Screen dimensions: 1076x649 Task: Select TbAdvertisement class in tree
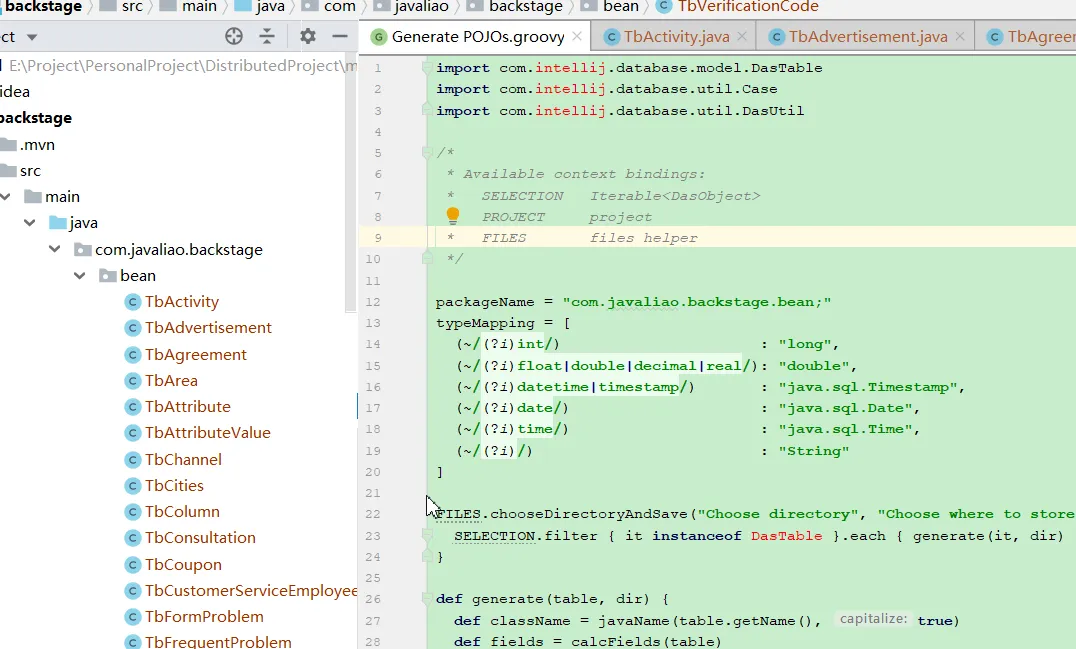pyautogui.click(x=208, y=328)
